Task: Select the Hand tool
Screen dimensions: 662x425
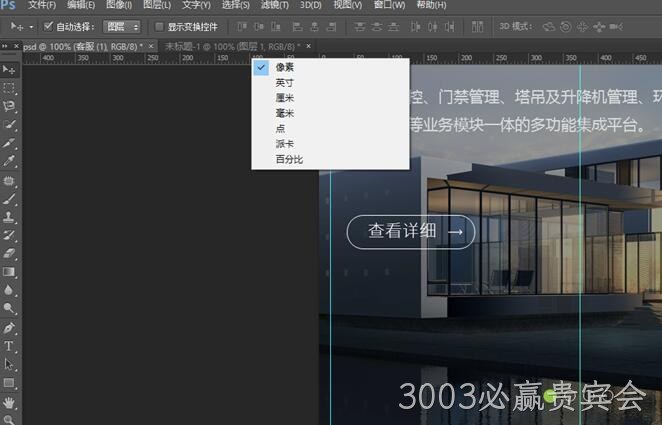Action: coord(9,402)
